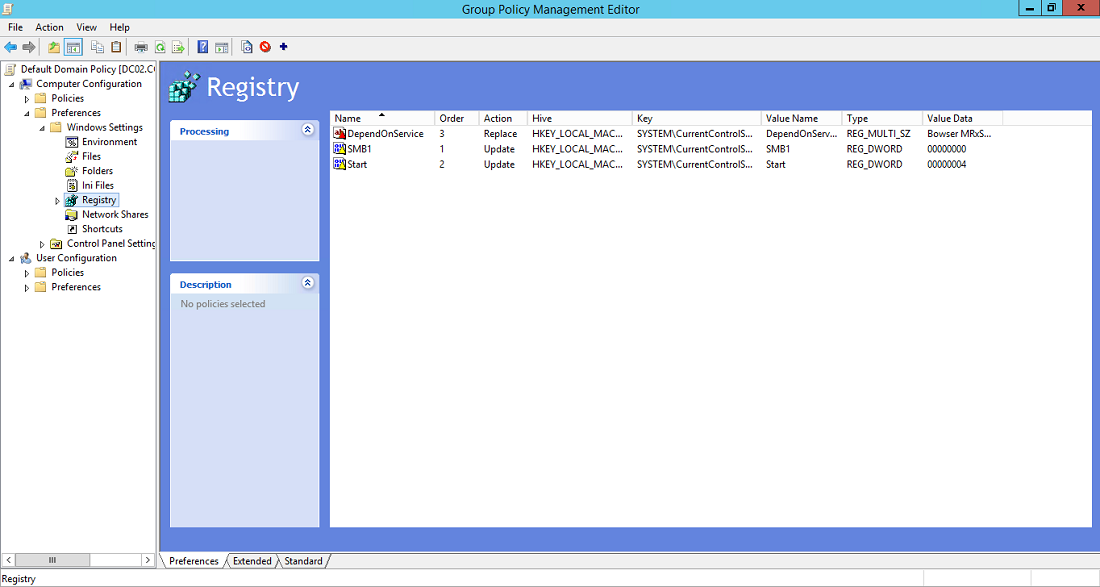1100x587 pixels.
Task: Select the Network Shares tree item
Action: pyautogui.click(x=107, y=214)
